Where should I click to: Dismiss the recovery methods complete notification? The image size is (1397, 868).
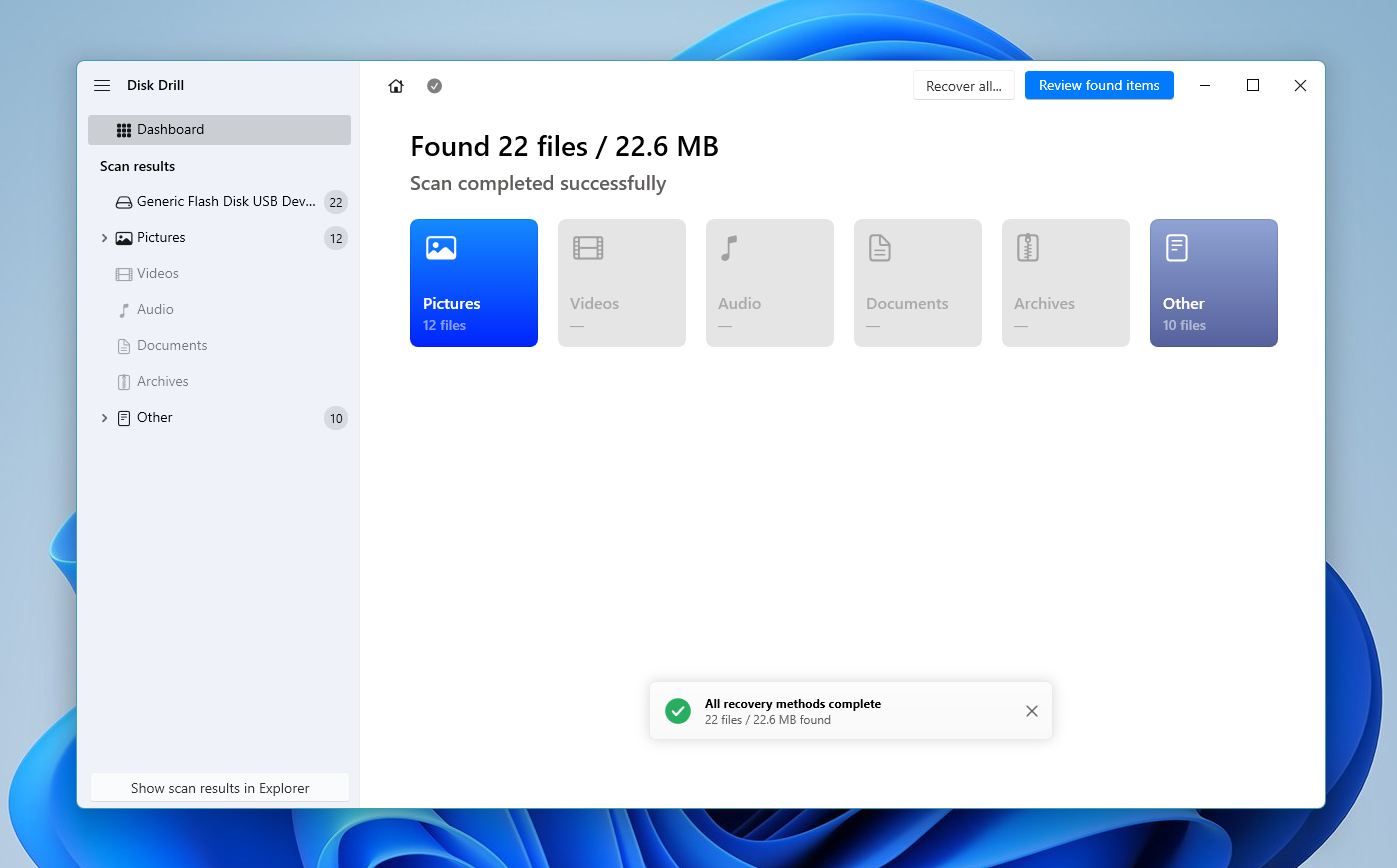(1032, 711)
